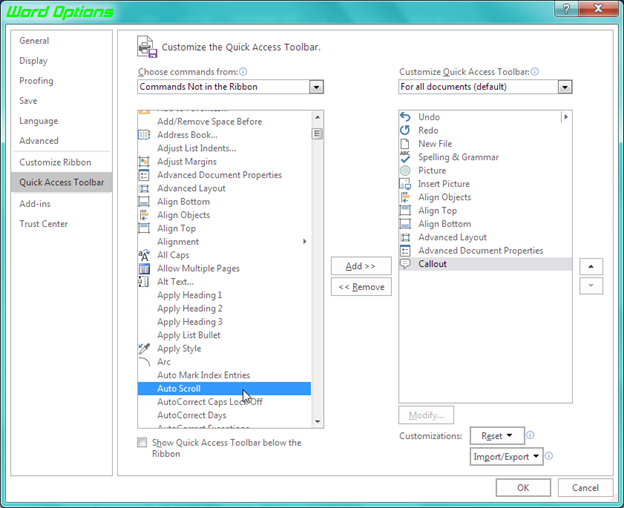
Task: Click the commands list scroll up arrow
Action: click(317, 118)
